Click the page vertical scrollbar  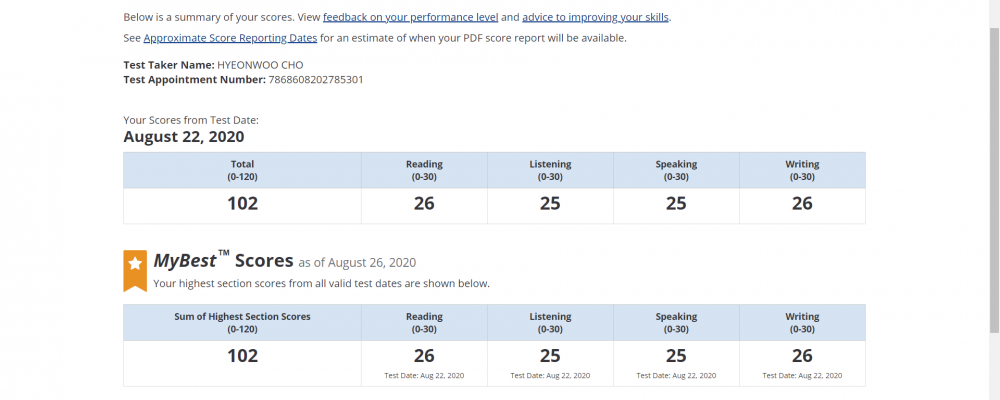coord(994,179)
